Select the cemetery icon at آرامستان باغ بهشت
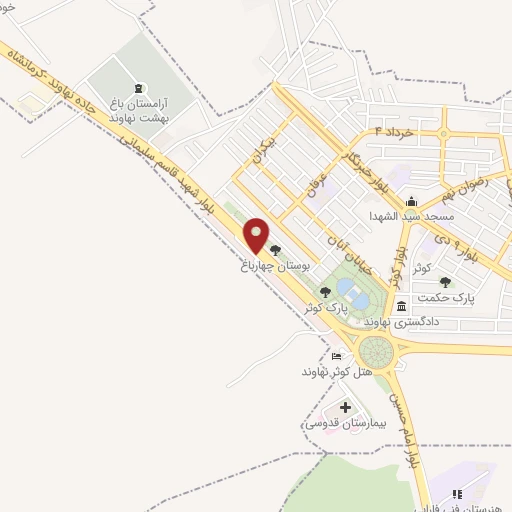Viewport: 512px width, 512px height. 139,88
